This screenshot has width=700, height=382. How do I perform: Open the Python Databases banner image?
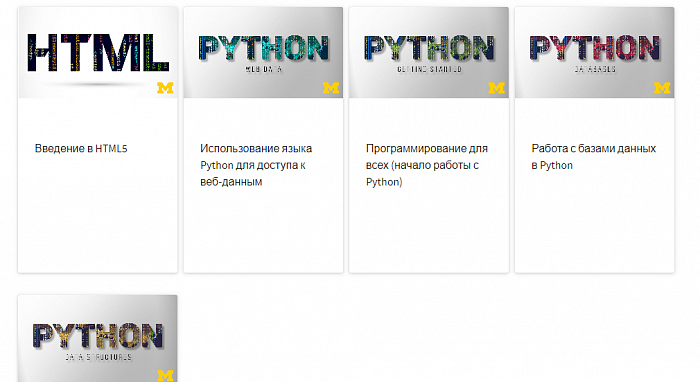[595, 52]
